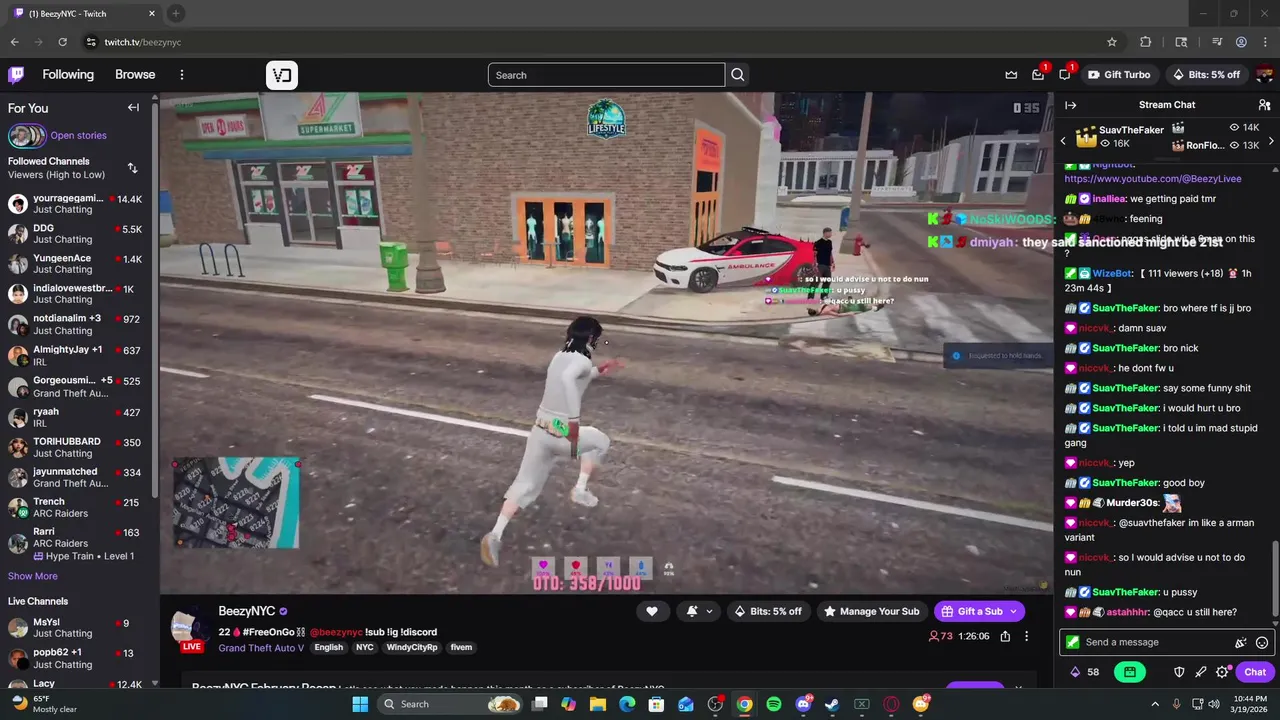Click the Twitch search input field
Screen dimensions: 1280x720
point(606,75)
